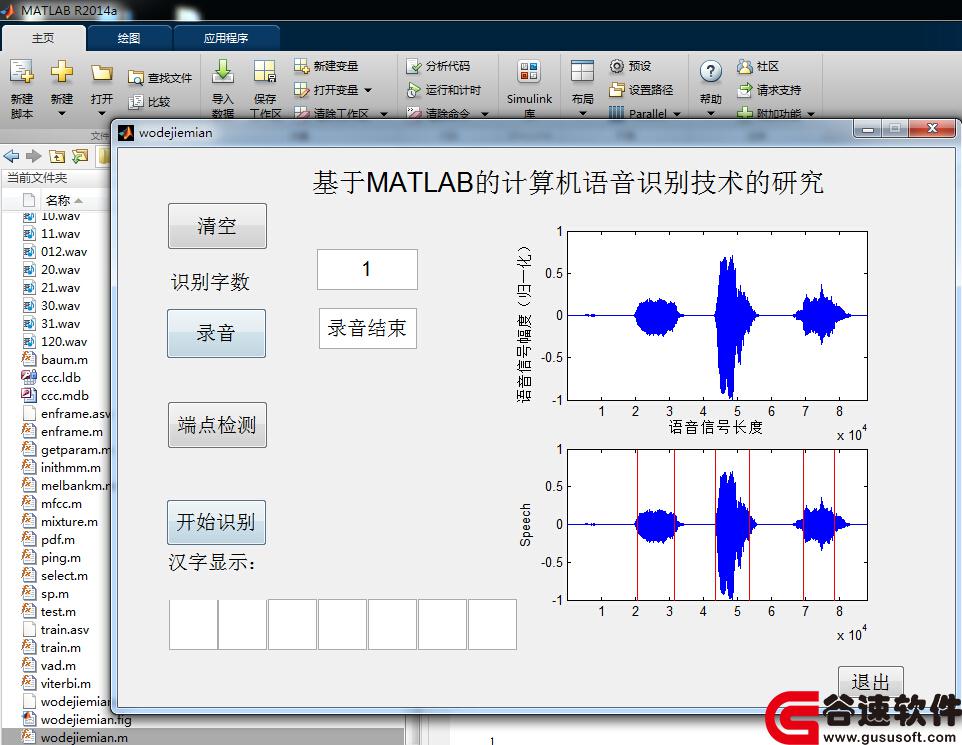
Task: Expand the Clear Commands (清除命令) dropdown arrow
Action: tap(485, 114)
